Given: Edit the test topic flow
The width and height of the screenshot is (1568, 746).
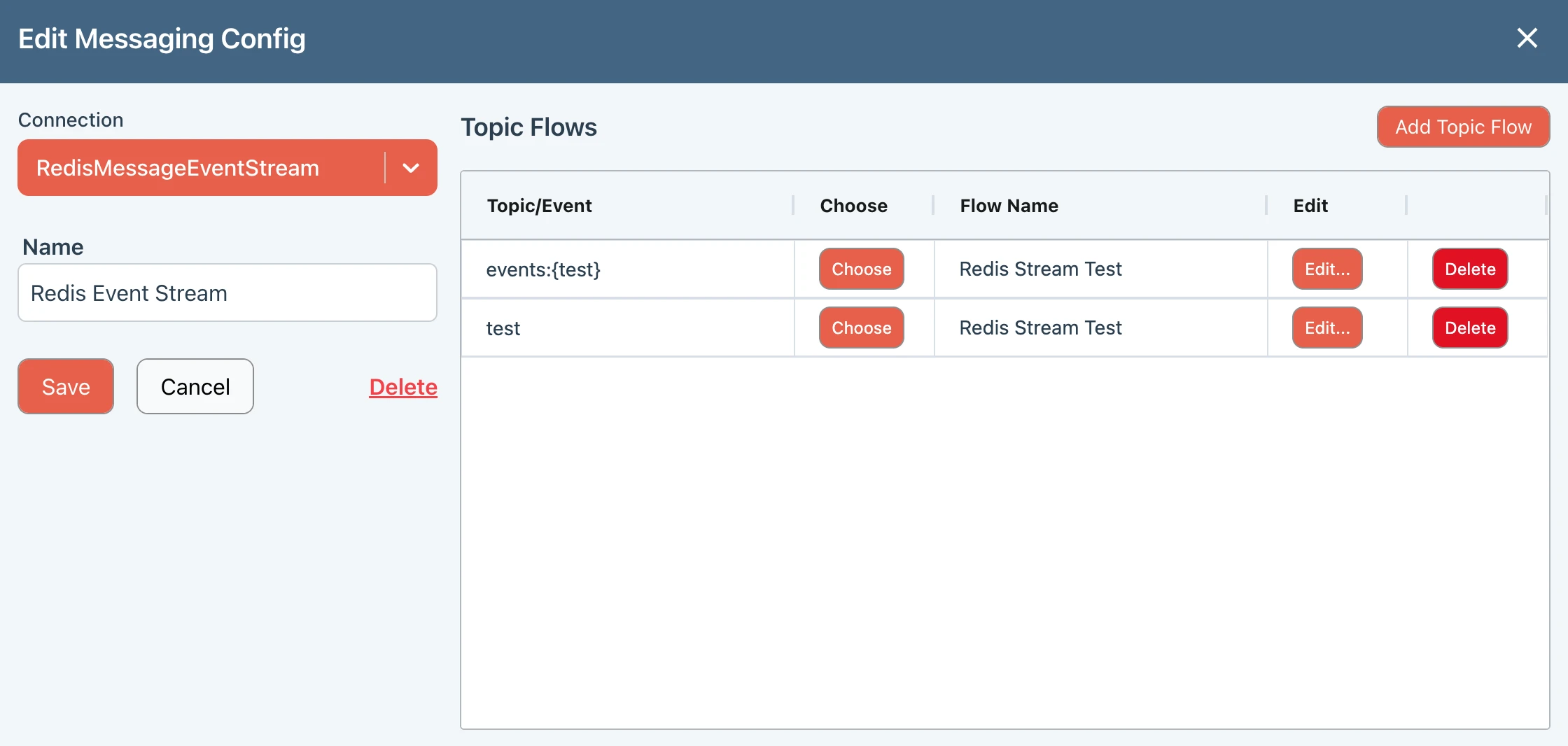Looking at the screenshot, I should 1327,328.
